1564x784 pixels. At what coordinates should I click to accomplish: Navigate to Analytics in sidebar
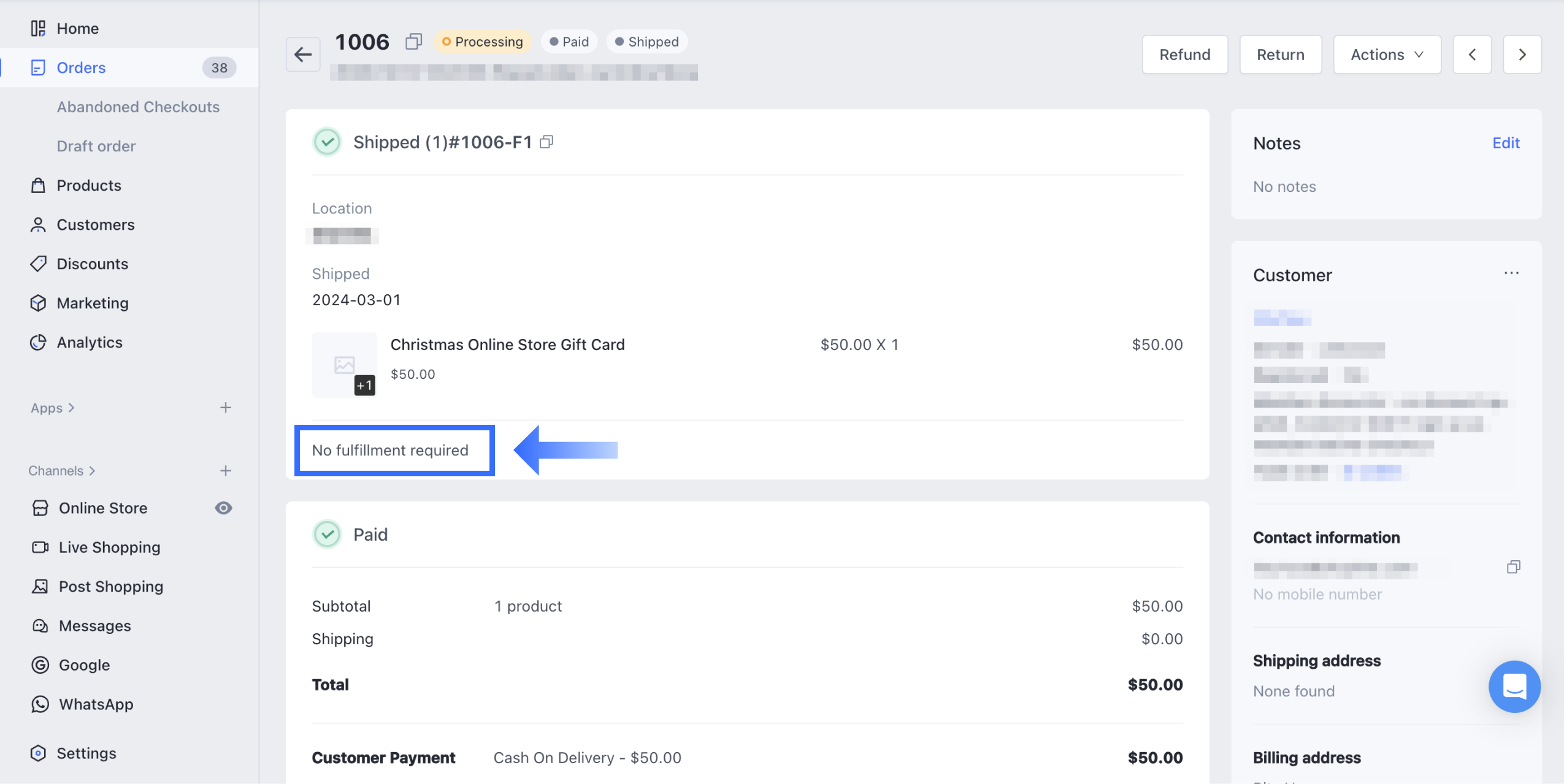[x=90, y=342]
